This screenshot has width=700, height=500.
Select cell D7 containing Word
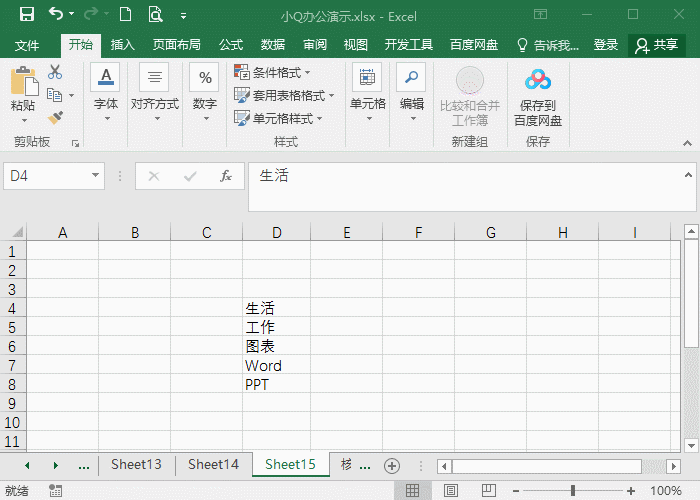[276, 365]
